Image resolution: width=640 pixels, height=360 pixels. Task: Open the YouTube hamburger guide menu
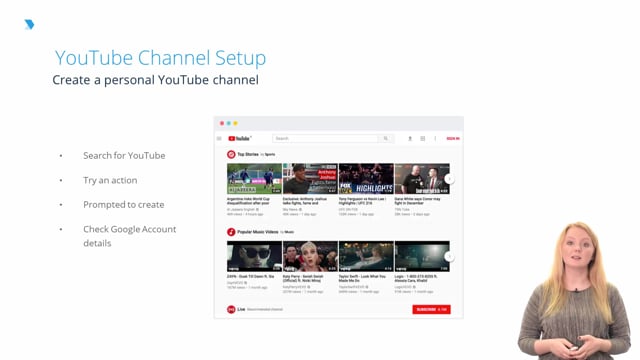point(219,139)
